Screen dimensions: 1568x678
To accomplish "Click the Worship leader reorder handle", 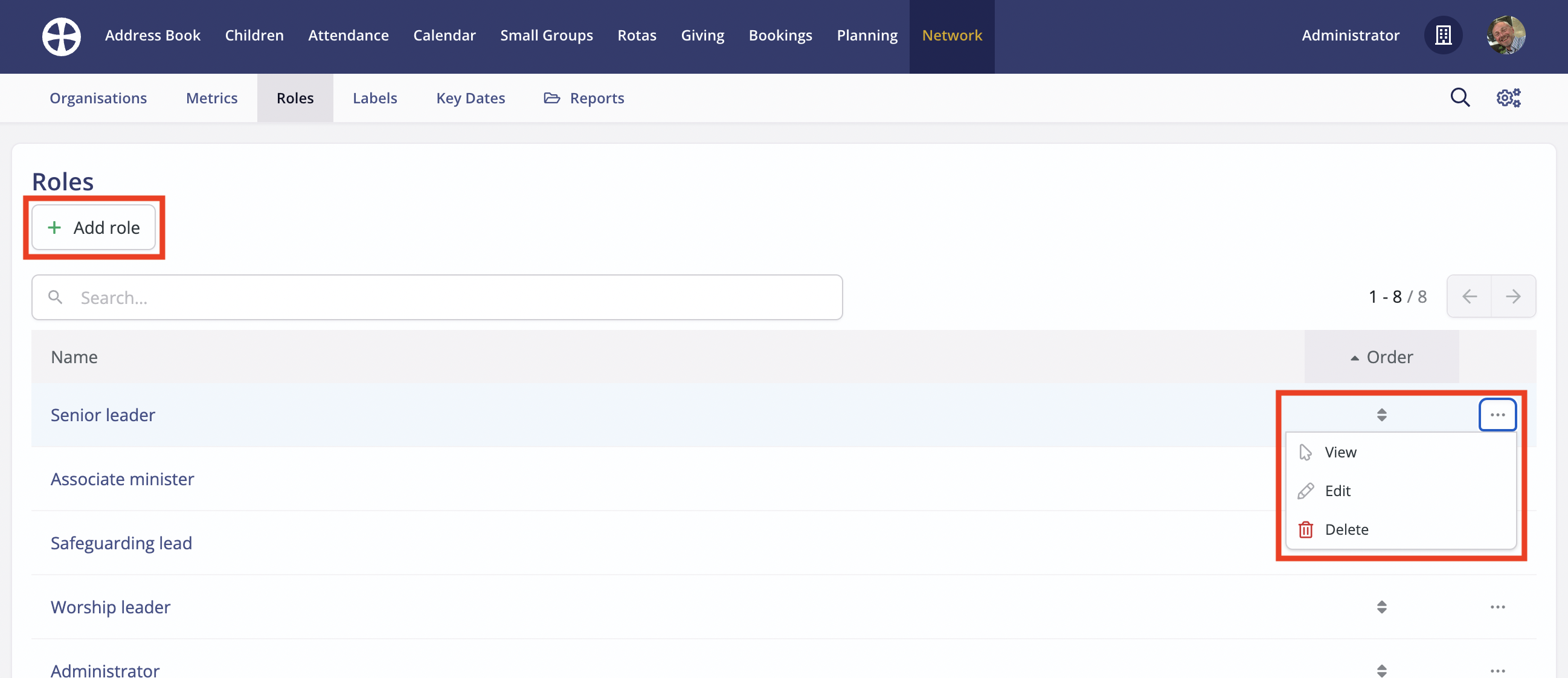I will pyautogui.click(x=1382, y=607).
